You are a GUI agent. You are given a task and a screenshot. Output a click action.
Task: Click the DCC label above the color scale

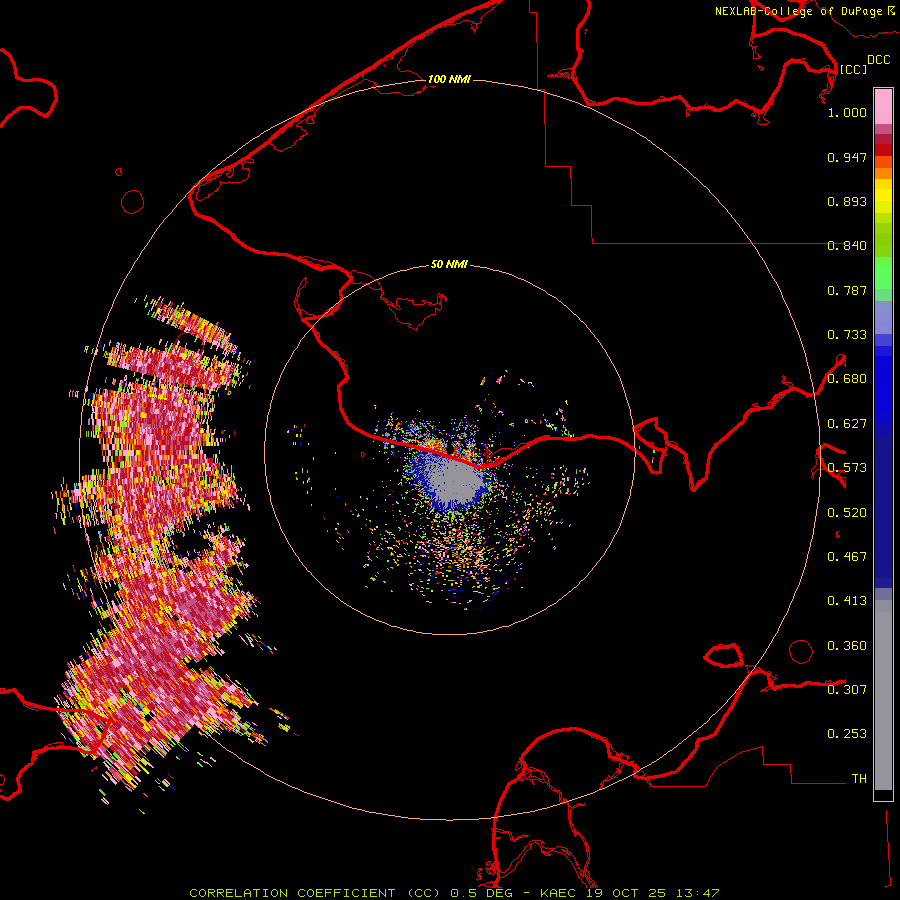coord(878,60)
